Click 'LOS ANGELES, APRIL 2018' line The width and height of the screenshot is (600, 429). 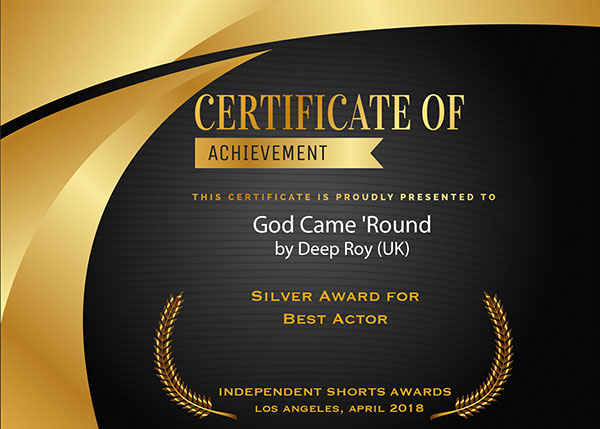click(x=339, y=409)
